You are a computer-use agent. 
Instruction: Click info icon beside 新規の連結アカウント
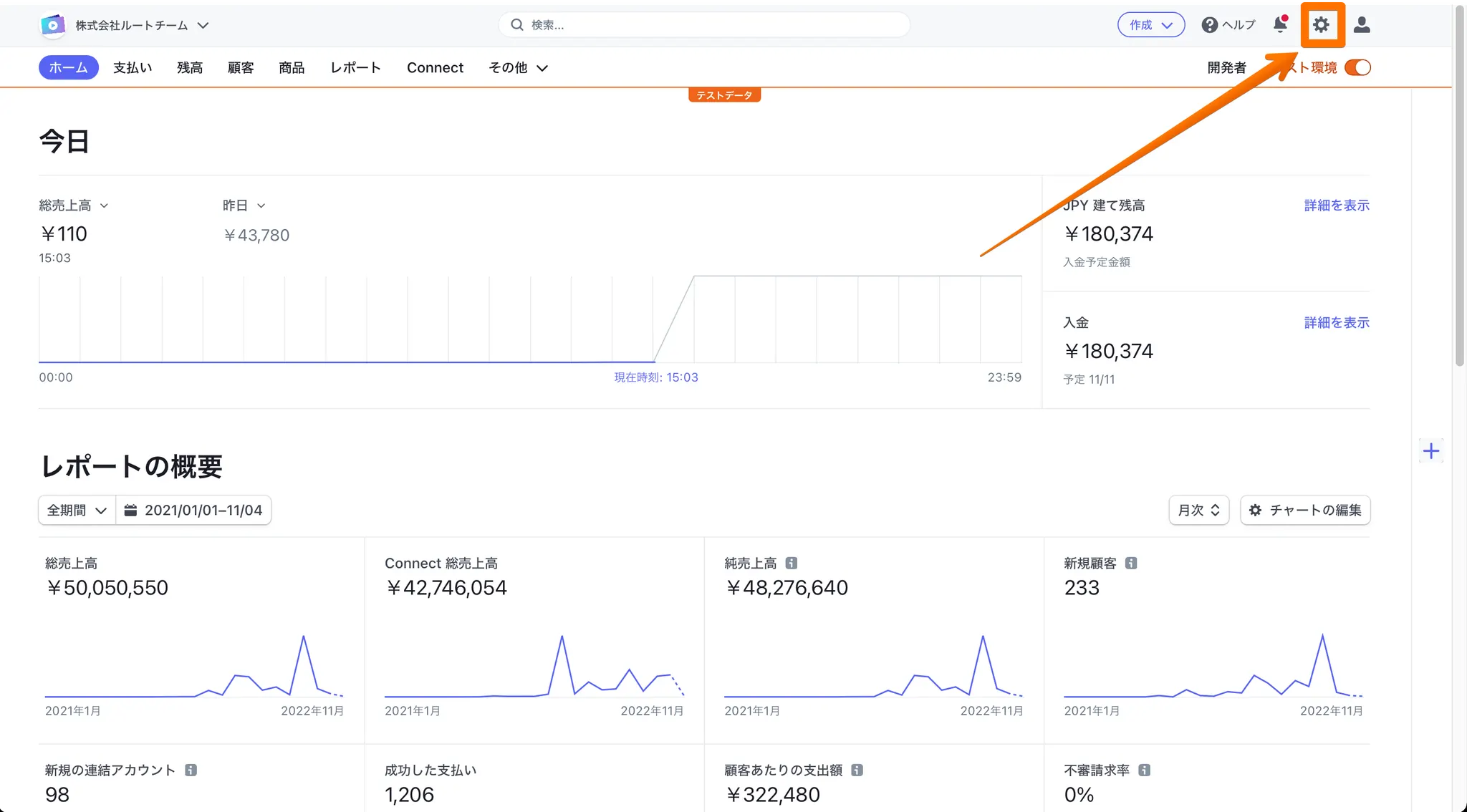coord(191,770)
